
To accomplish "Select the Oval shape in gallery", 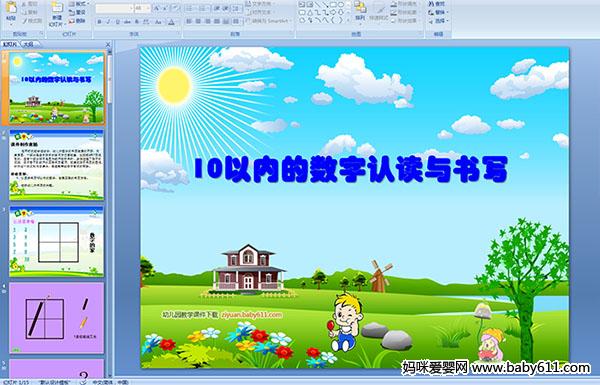I will (x=341, y=4).
